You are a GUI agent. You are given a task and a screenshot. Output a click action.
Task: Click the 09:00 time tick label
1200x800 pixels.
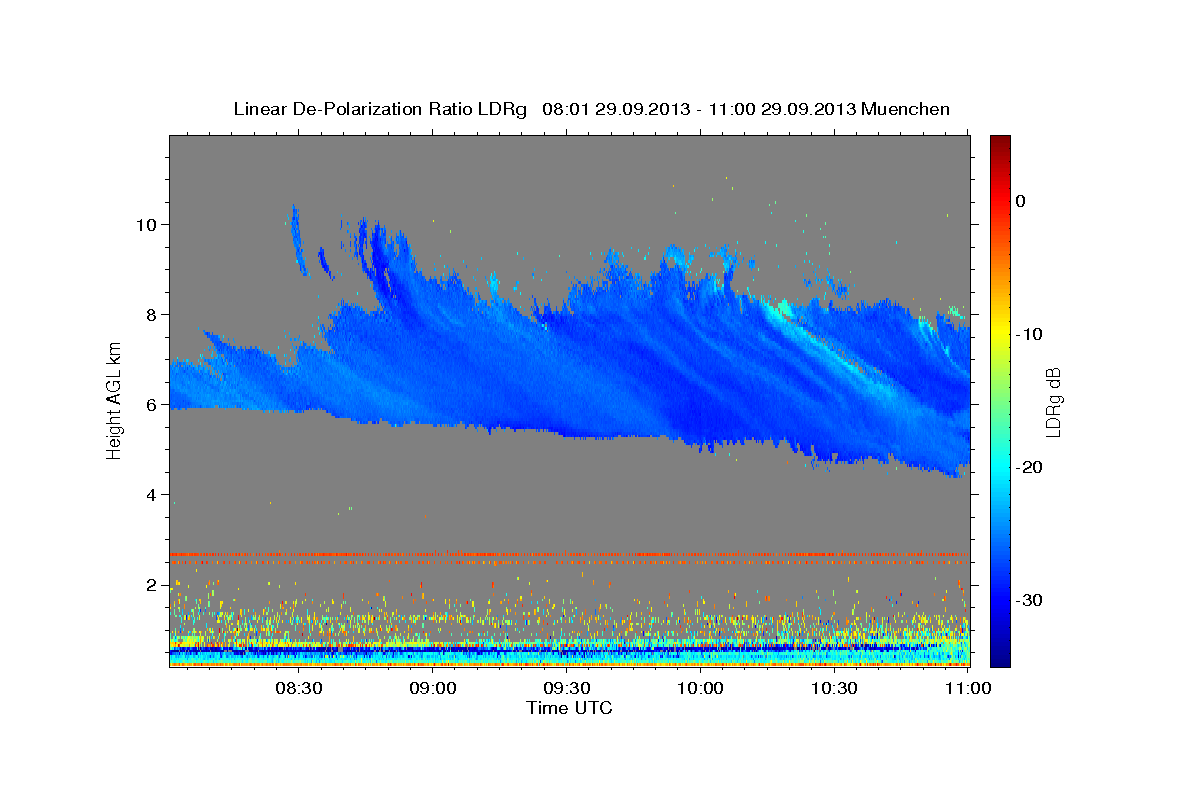point(433,688)
